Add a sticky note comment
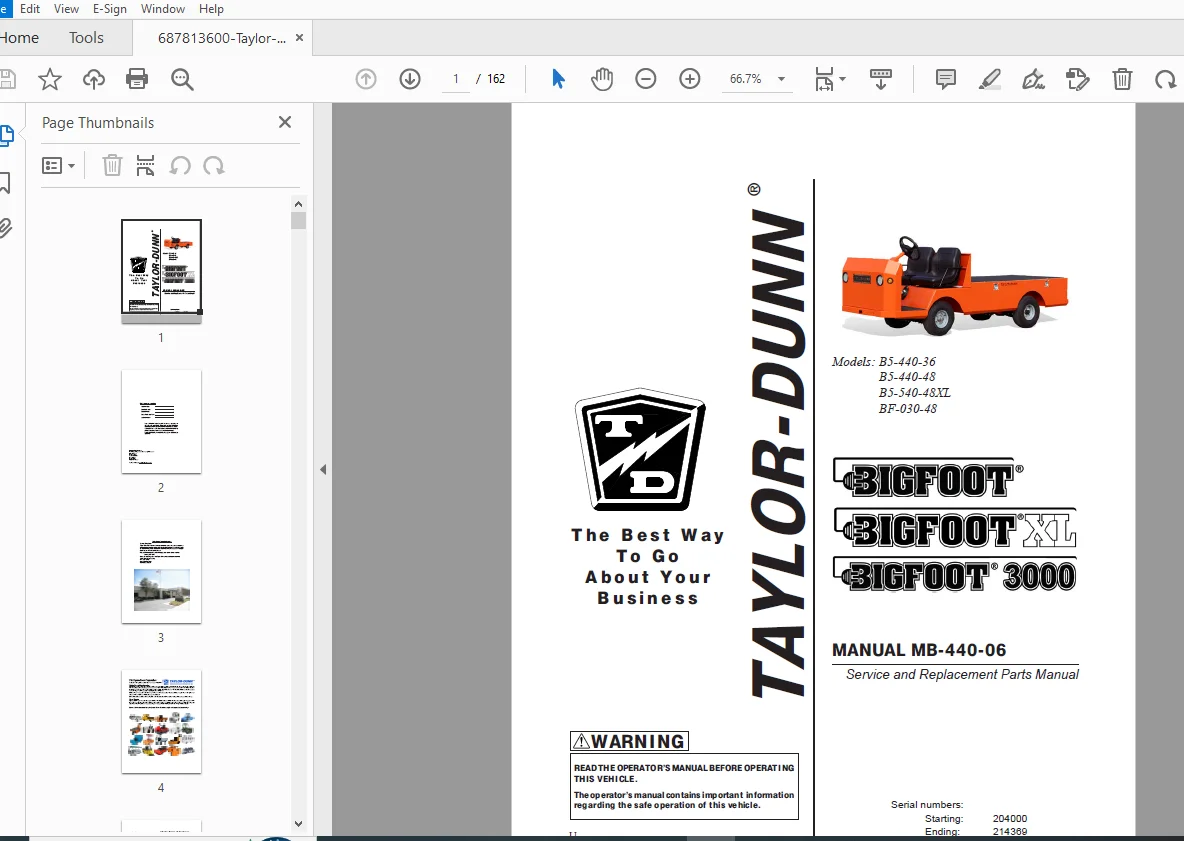1184x841 pixels. click(x=945, y=79)
